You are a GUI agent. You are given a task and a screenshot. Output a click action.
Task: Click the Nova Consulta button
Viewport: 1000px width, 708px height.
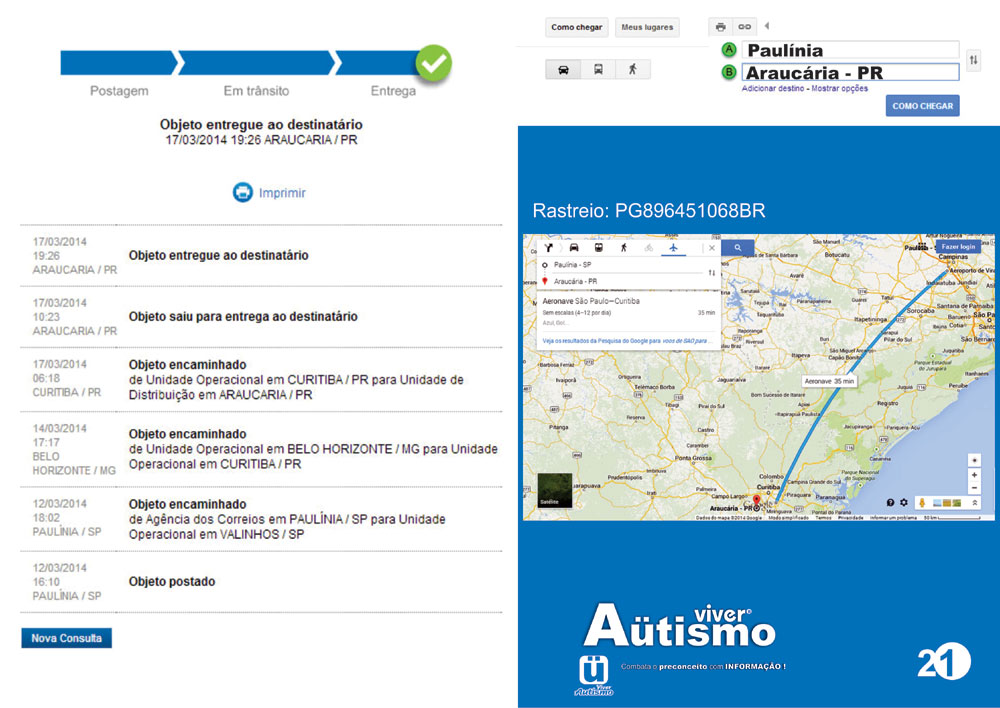tap(66, 638)
